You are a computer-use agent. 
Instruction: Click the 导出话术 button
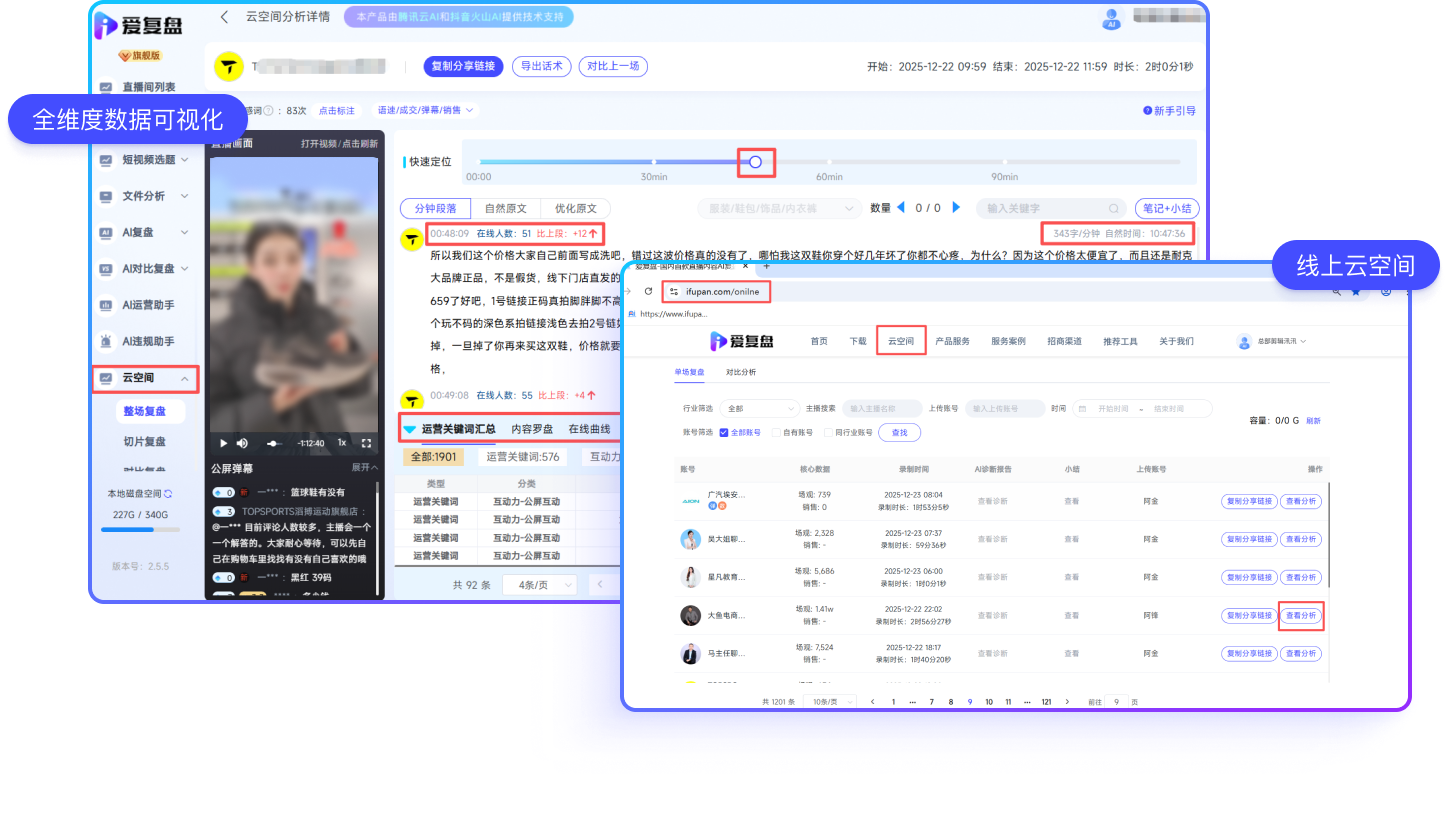(542, 66)
